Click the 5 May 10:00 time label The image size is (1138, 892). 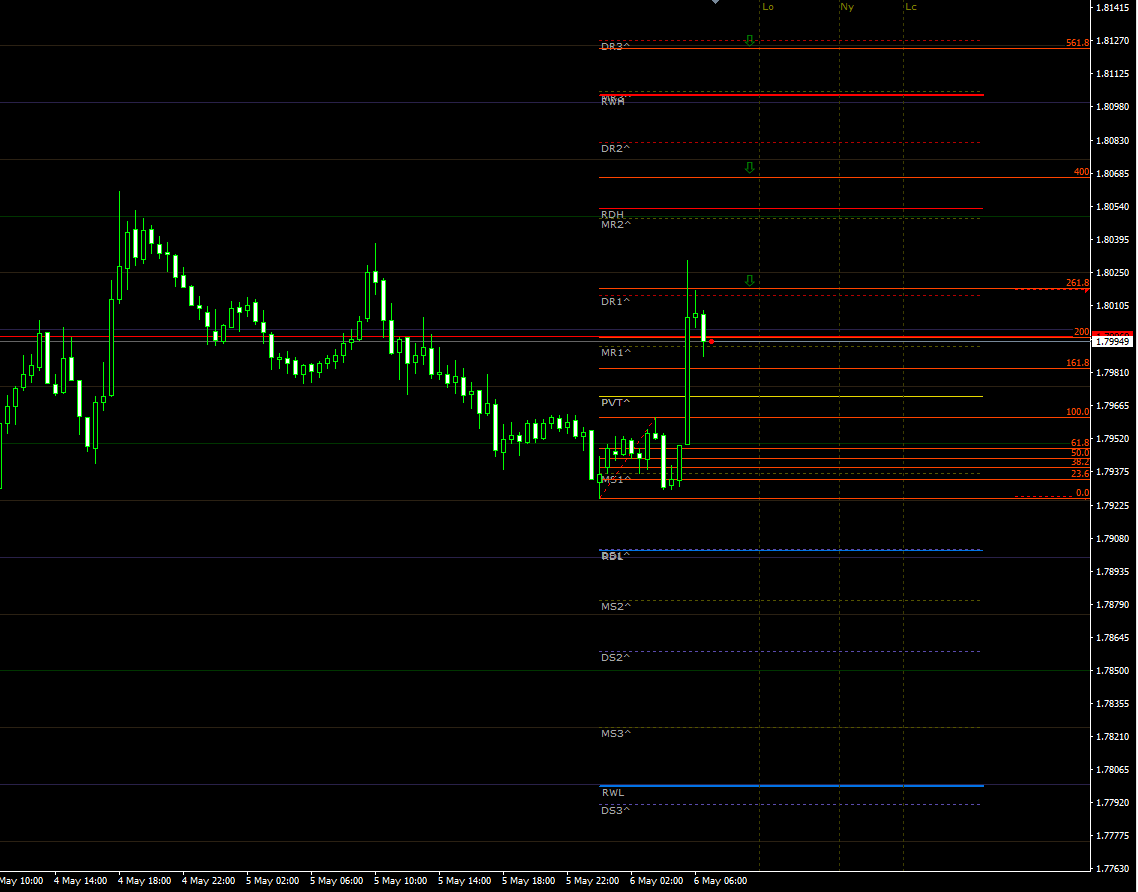(x=401, y=881)
